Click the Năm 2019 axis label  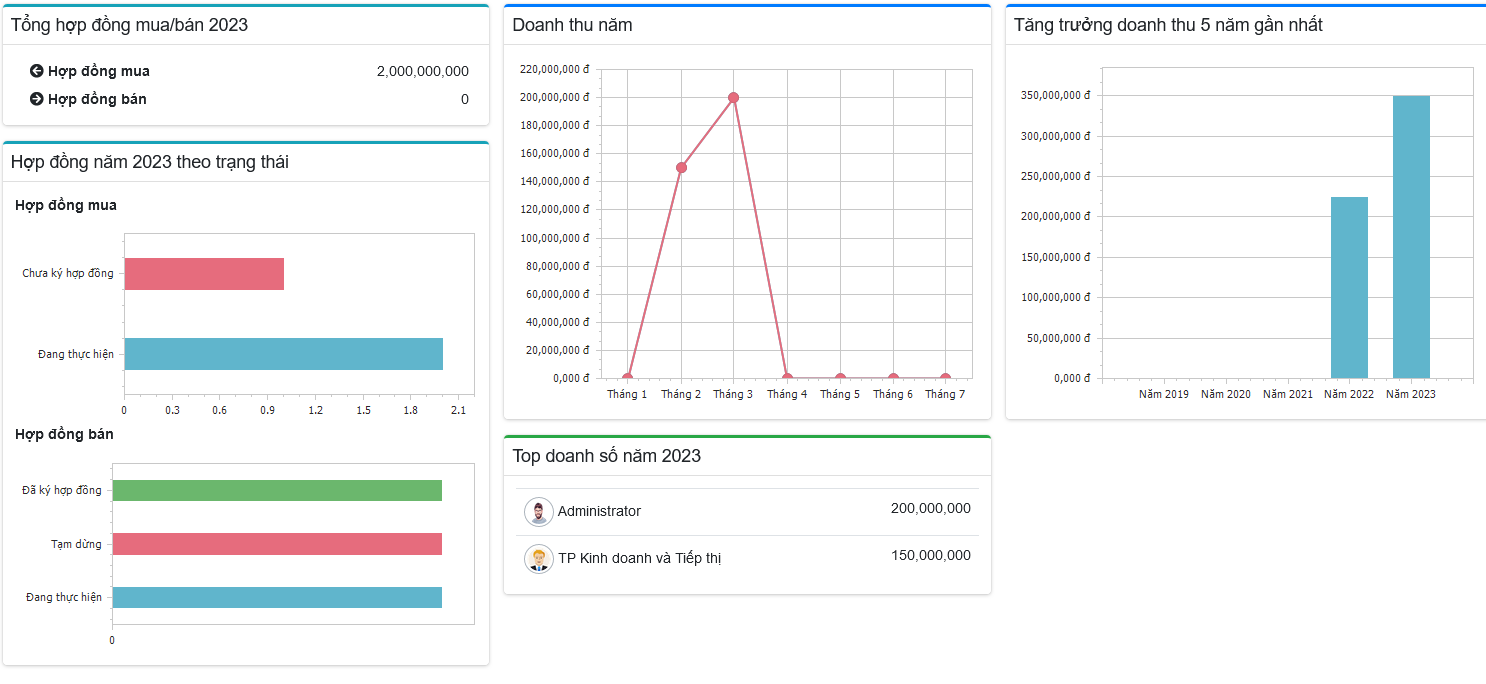pyautogui.click(x=1164, y=394)
